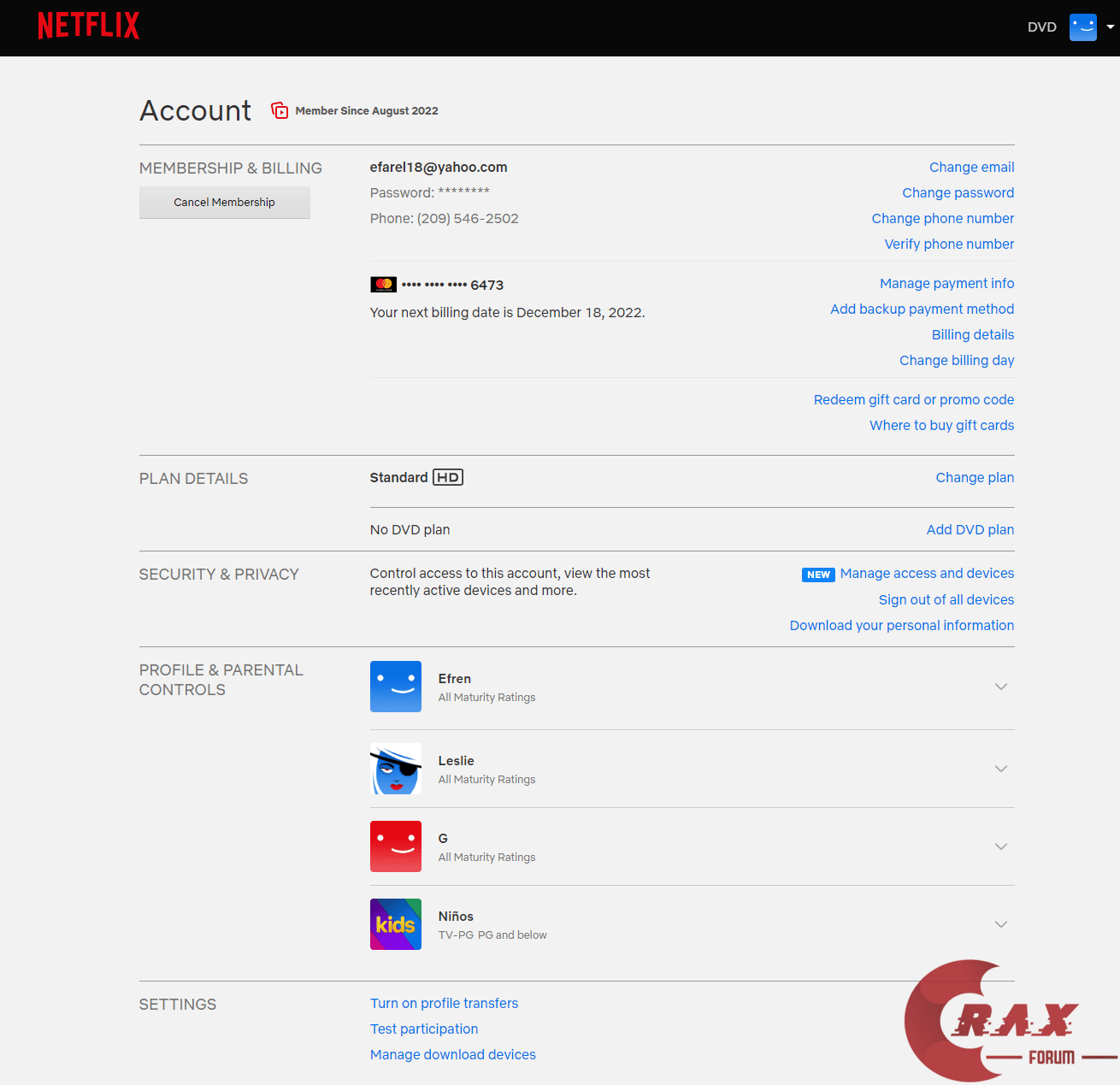
Task: Click the card number ending 6473
Action: (x=453, y=285)
